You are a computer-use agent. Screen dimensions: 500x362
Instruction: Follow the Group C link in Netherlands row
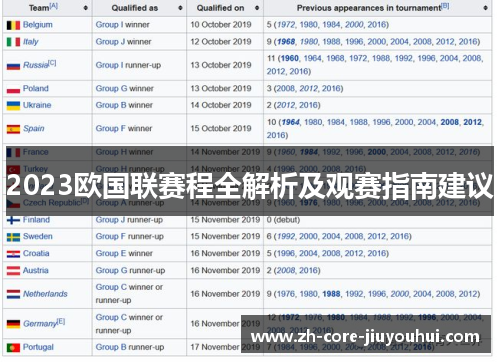click(111, 287)
